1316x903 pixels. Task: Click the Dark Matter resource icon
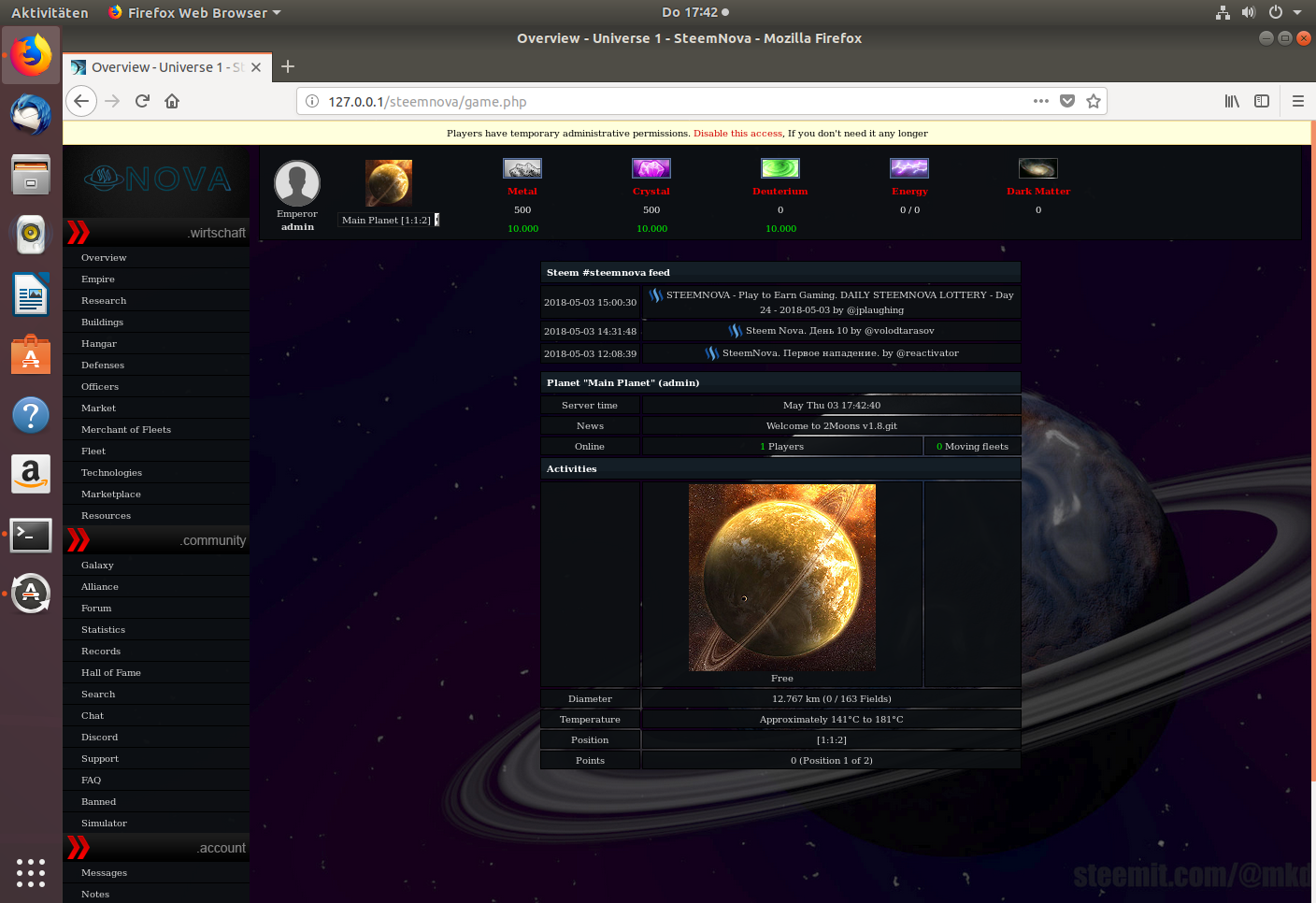1038,168
